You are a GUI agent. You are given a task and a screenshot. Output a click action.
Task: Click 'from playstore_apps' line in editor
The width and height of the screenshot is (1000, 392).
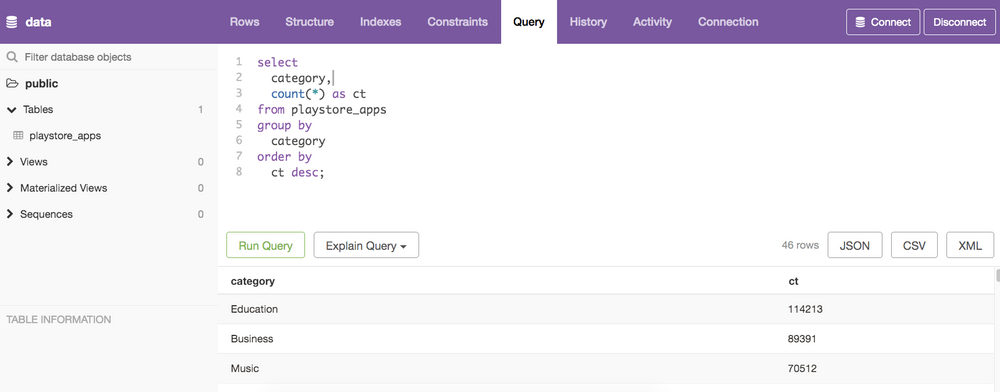click(322, 110)
